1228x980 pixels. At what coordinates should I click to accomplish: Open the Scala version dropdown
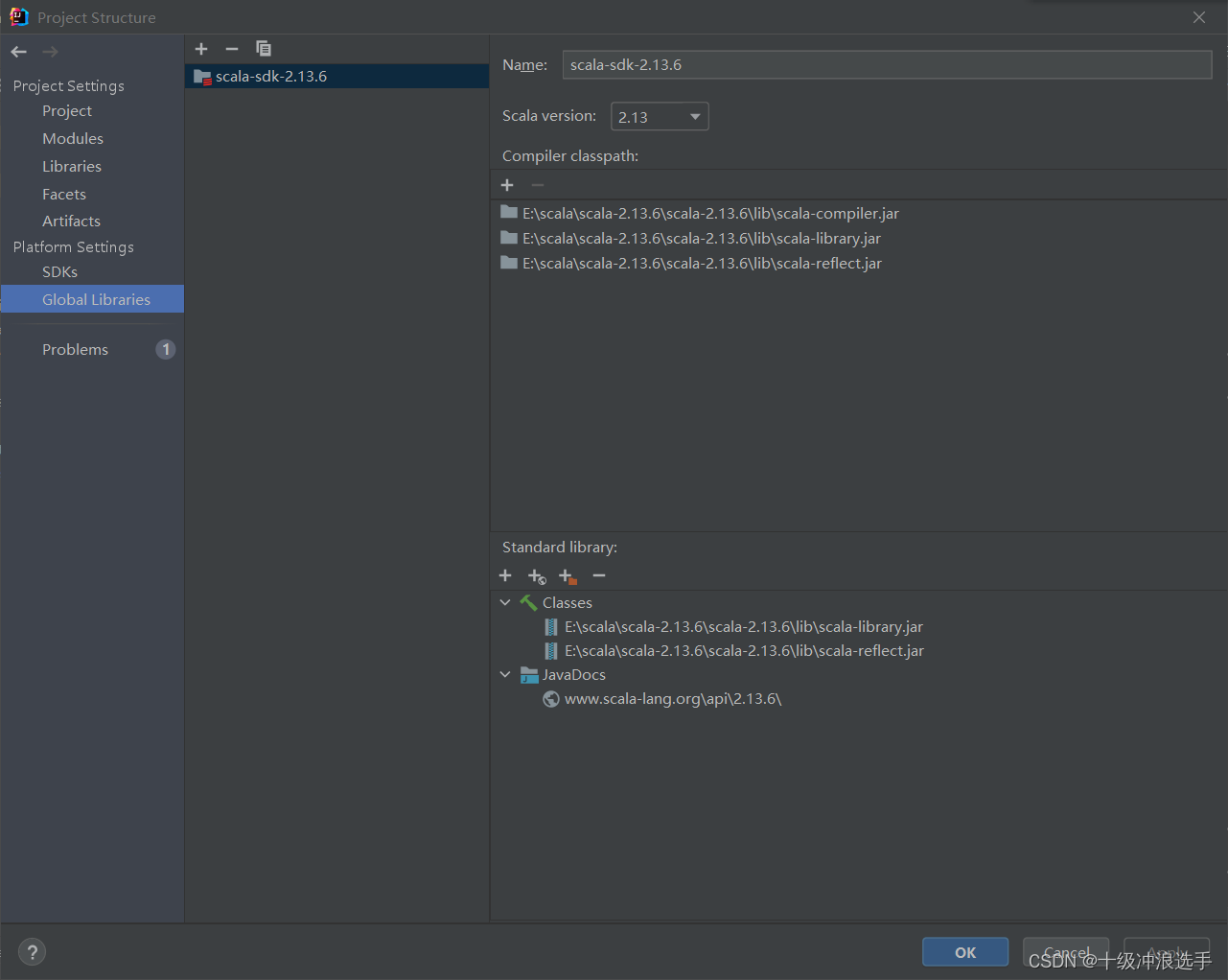click(x=660, y=116)
